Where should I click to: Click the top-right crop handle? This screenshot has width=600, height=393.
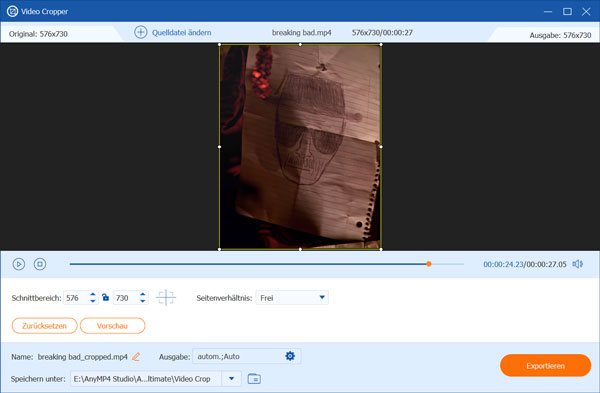pyautogui.click(x=381, y=44)
